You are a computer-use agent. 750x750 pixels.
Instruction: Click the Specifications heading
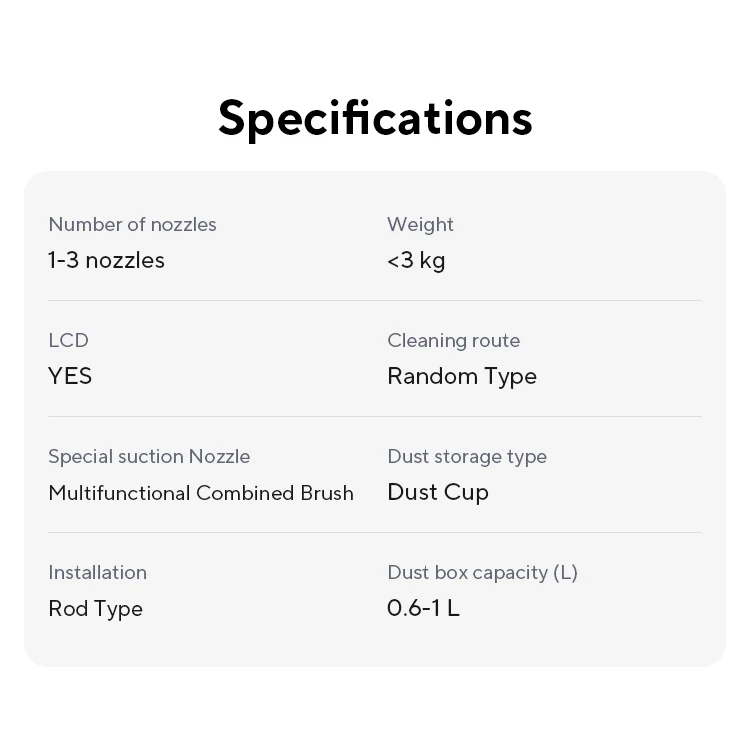(x=375, y=117)
